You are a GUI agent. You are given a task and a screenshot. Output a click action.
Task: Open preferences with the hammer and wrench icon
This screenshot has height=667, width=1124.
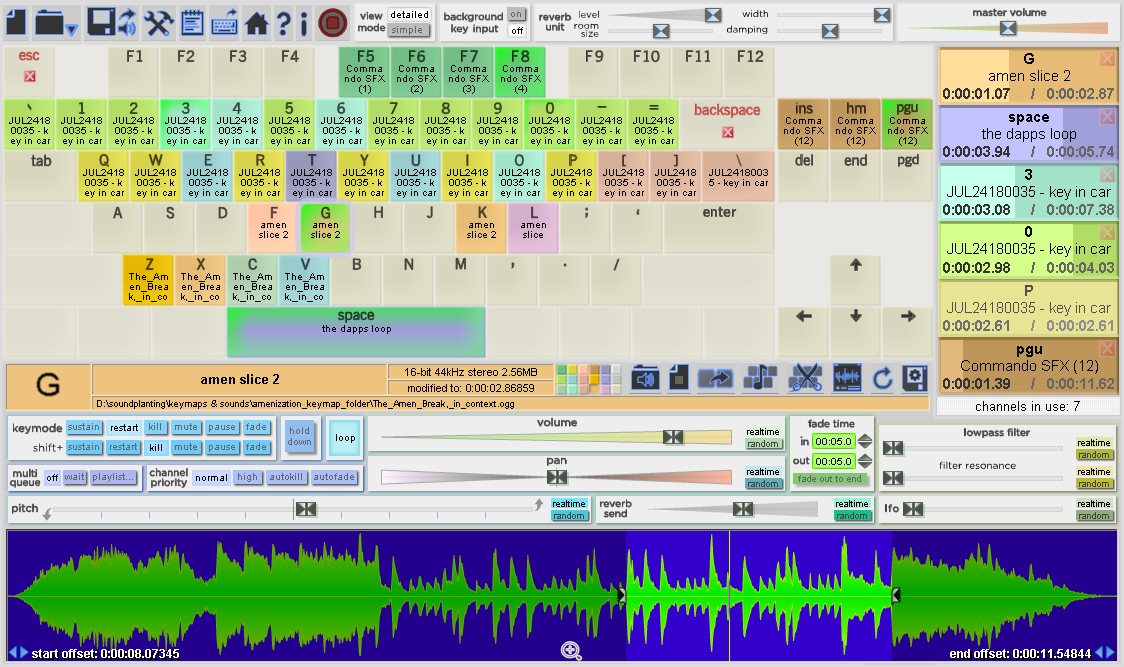[x=159, y=21]
